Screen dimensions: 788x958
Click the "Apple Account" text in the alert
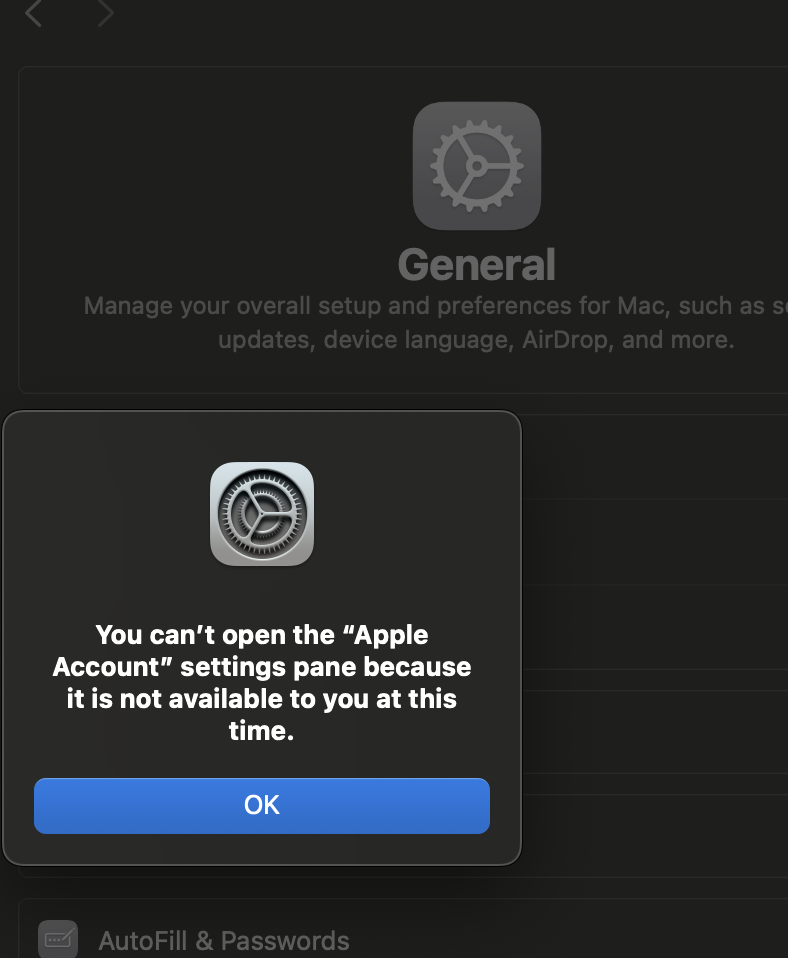[241, 651]
